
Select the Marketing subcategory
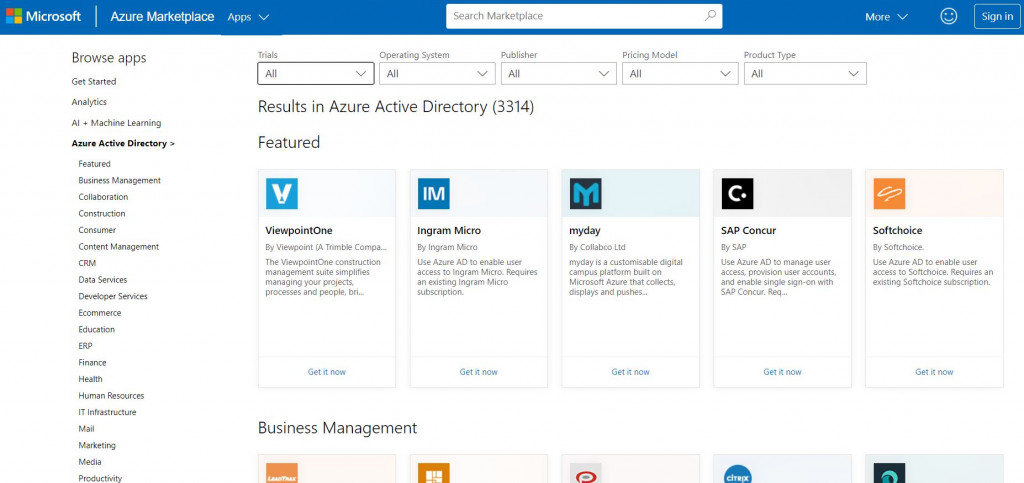(x=97, y=445)
